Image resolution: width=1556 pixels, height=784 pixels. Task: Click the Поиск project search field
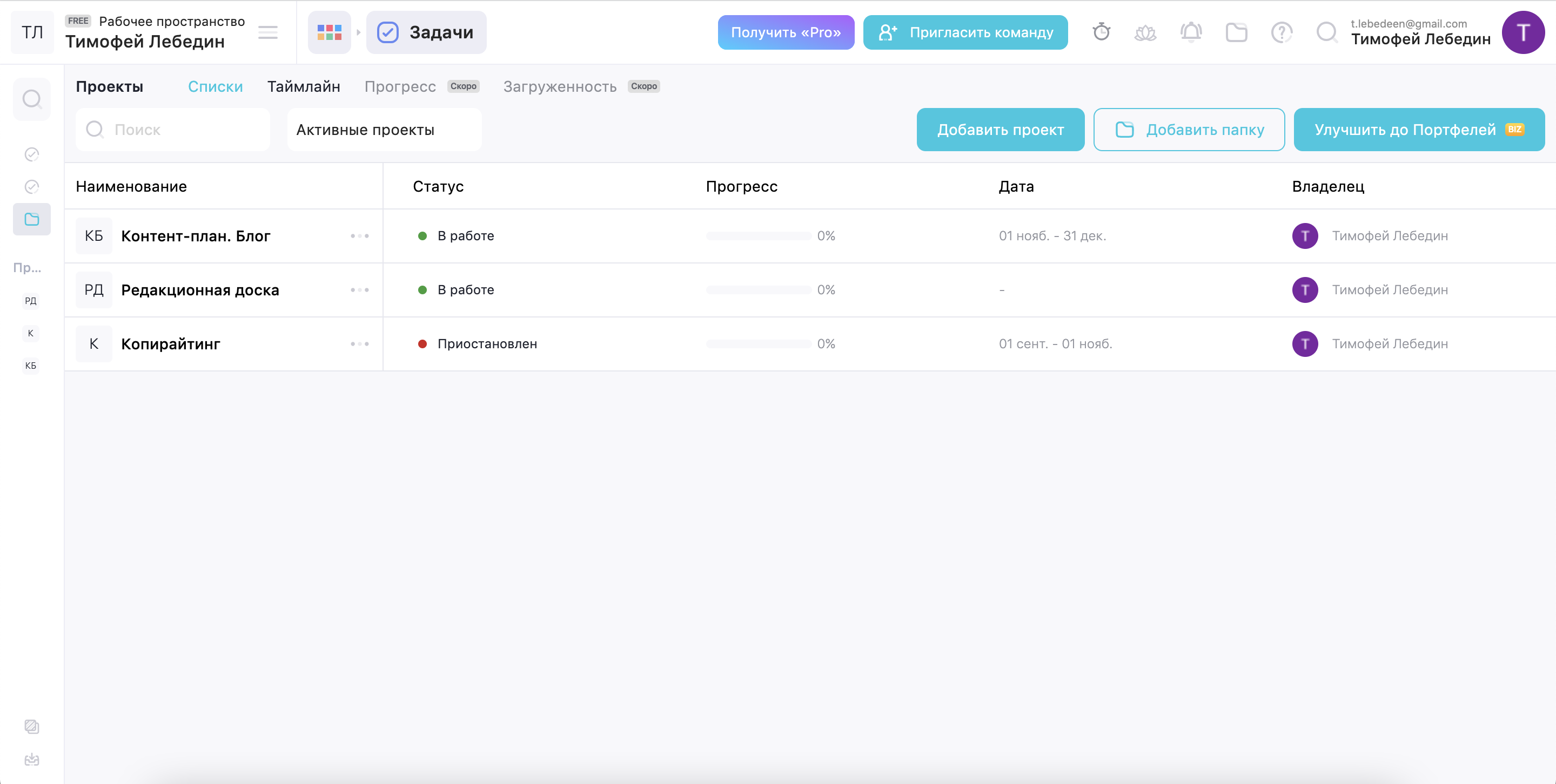point(181,130)
